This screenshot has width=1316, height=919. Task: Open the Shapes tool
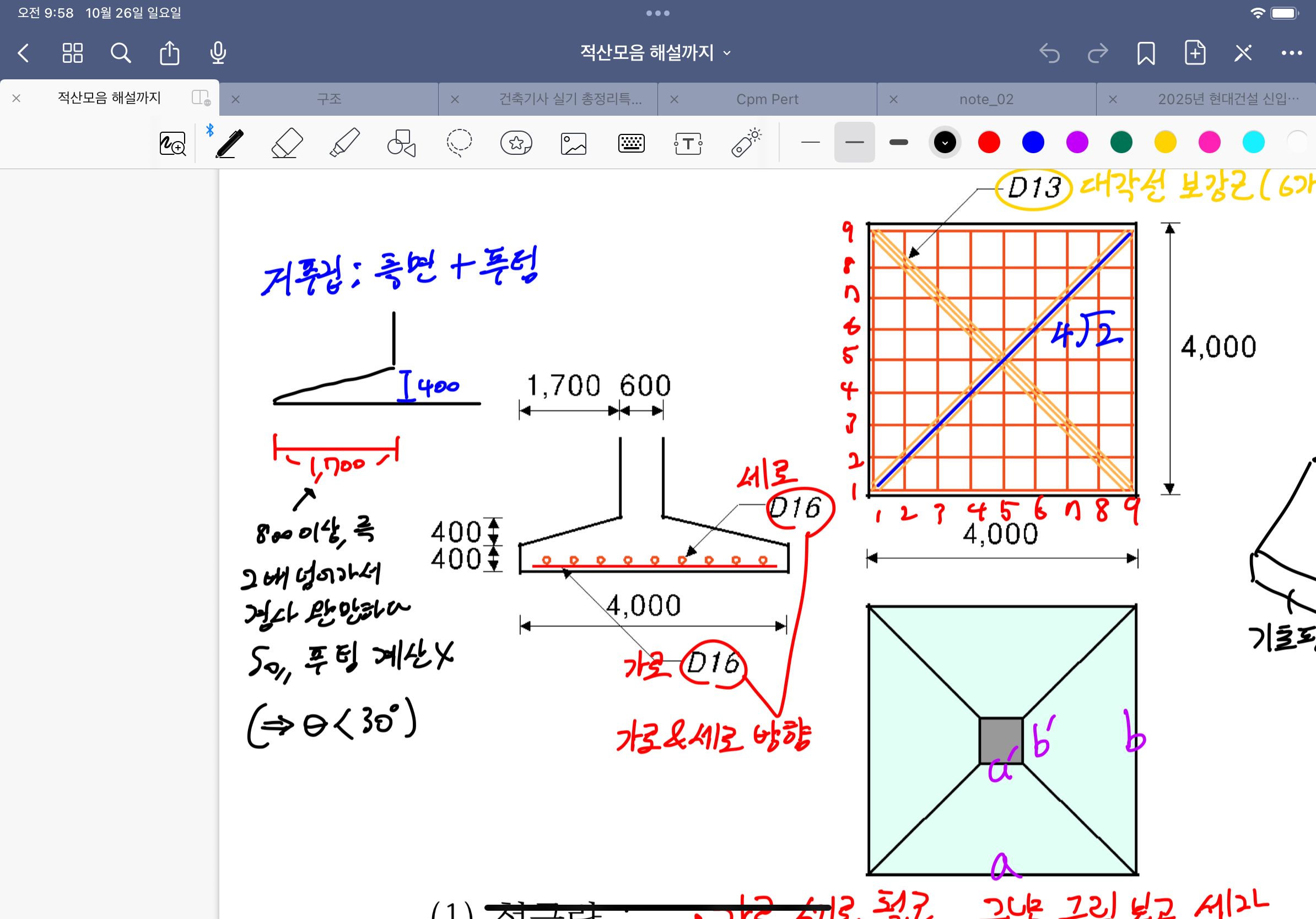point(401,143)
